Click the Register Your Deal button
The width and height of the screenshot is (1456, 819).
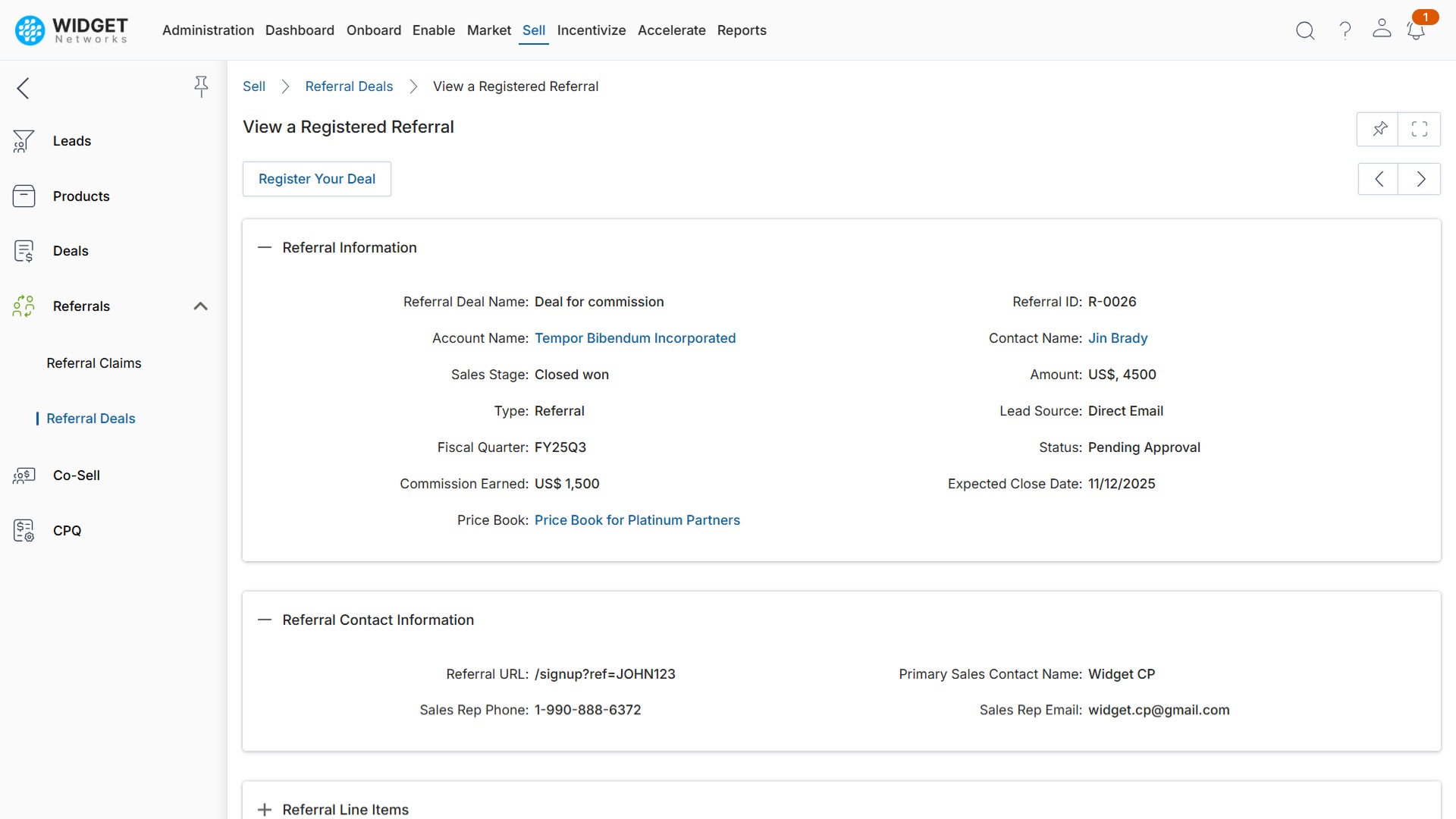[x=317, y=179]
